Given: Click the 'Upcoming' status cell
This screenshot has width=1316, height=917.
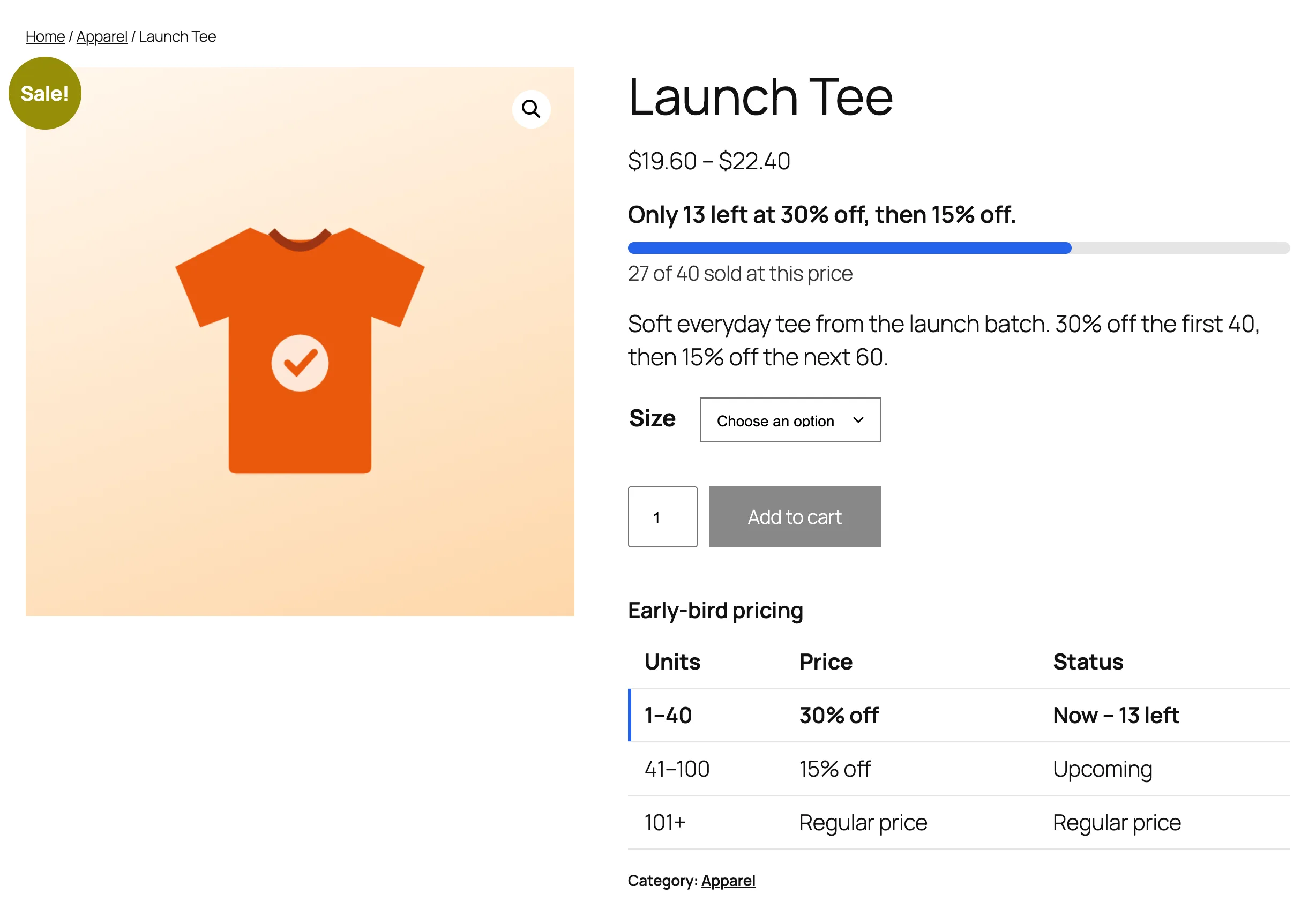Looking at the screenshot, I should (1102, 769).
